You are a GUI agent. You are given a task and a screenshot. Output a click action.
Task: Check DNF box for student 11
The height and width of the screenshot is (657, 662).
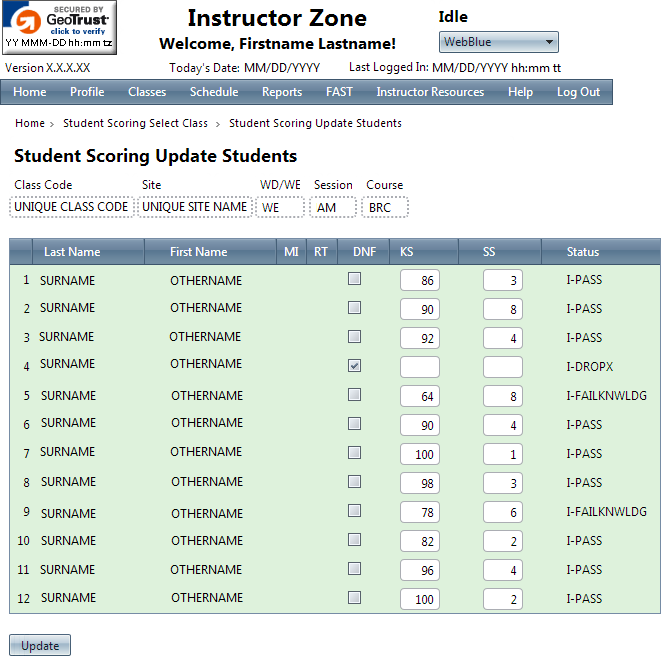point(354,569)
